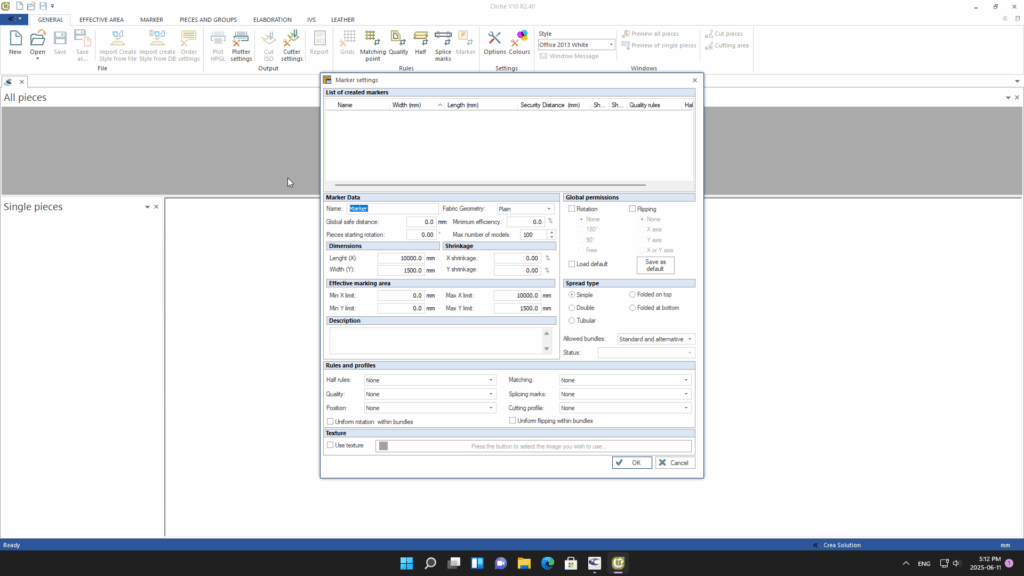Image resolution: width=1024 pixels, height=576 pixels.
Task: Tick the Use texture checkbox
Action: coord(331,445)
